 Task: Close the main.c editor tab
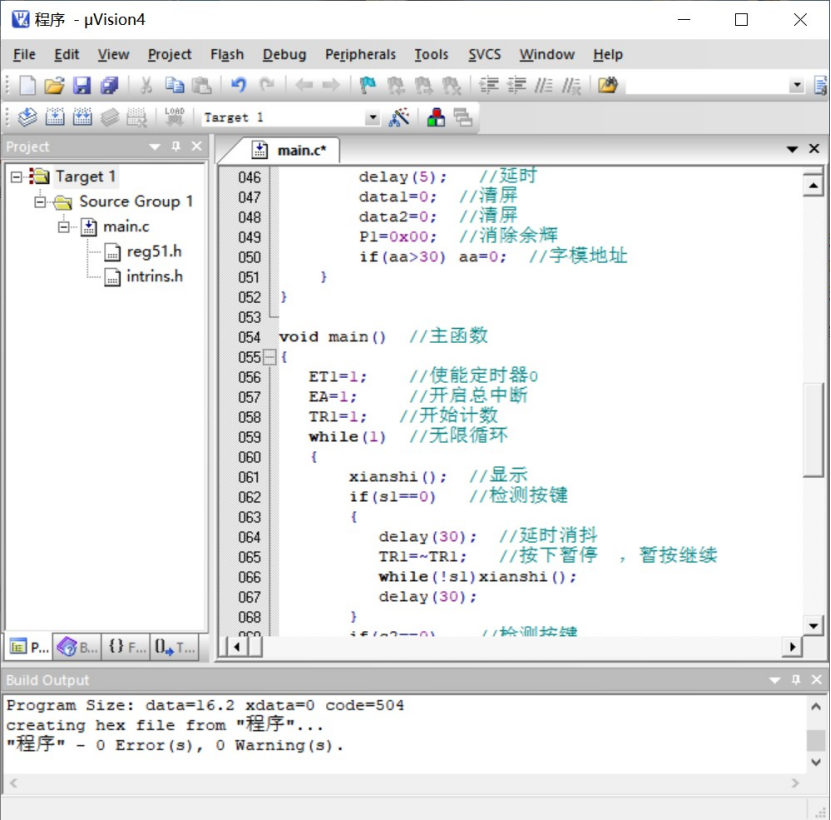(x=814, y=149)
